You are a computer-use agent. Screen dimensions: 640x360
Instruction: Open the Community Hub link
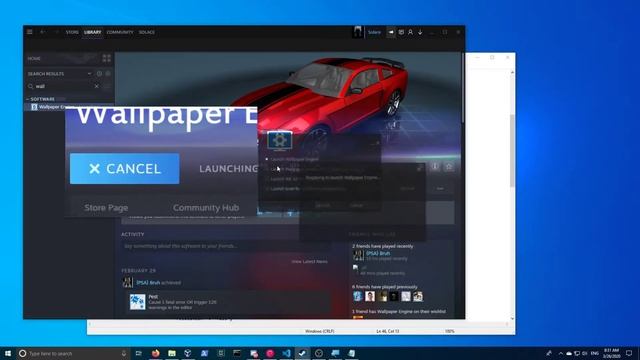(x=206, y=207)
